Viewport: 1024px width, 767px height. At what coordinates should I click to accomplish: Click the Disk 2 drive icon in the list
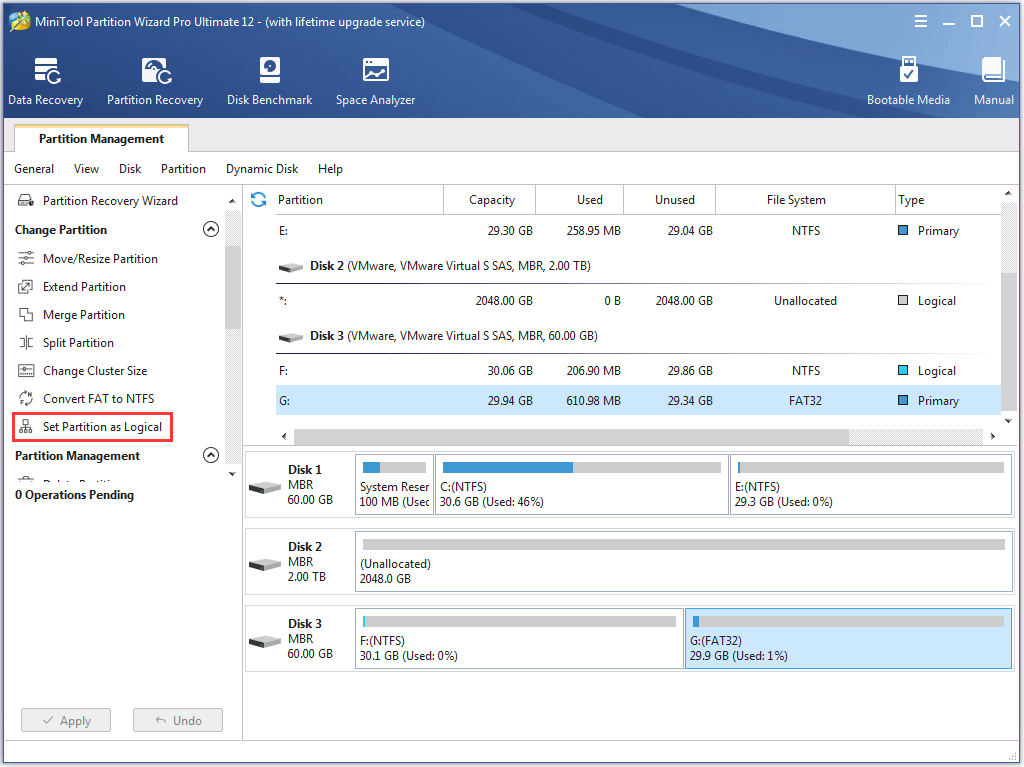291,267
